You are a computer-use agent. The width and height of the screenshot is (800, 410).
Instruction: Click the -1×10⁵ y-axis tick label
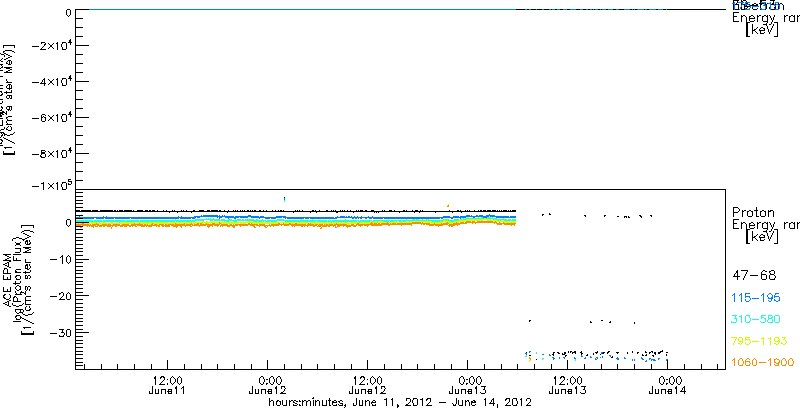pos(51,185)
